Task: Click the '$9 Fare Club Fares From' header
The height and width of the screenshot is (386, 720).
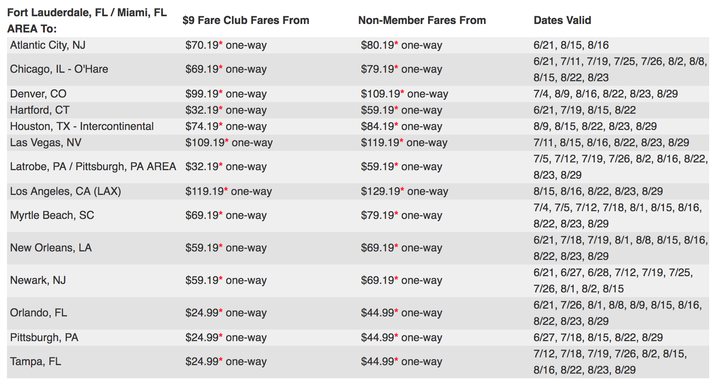Action: (x=246, y=21)
